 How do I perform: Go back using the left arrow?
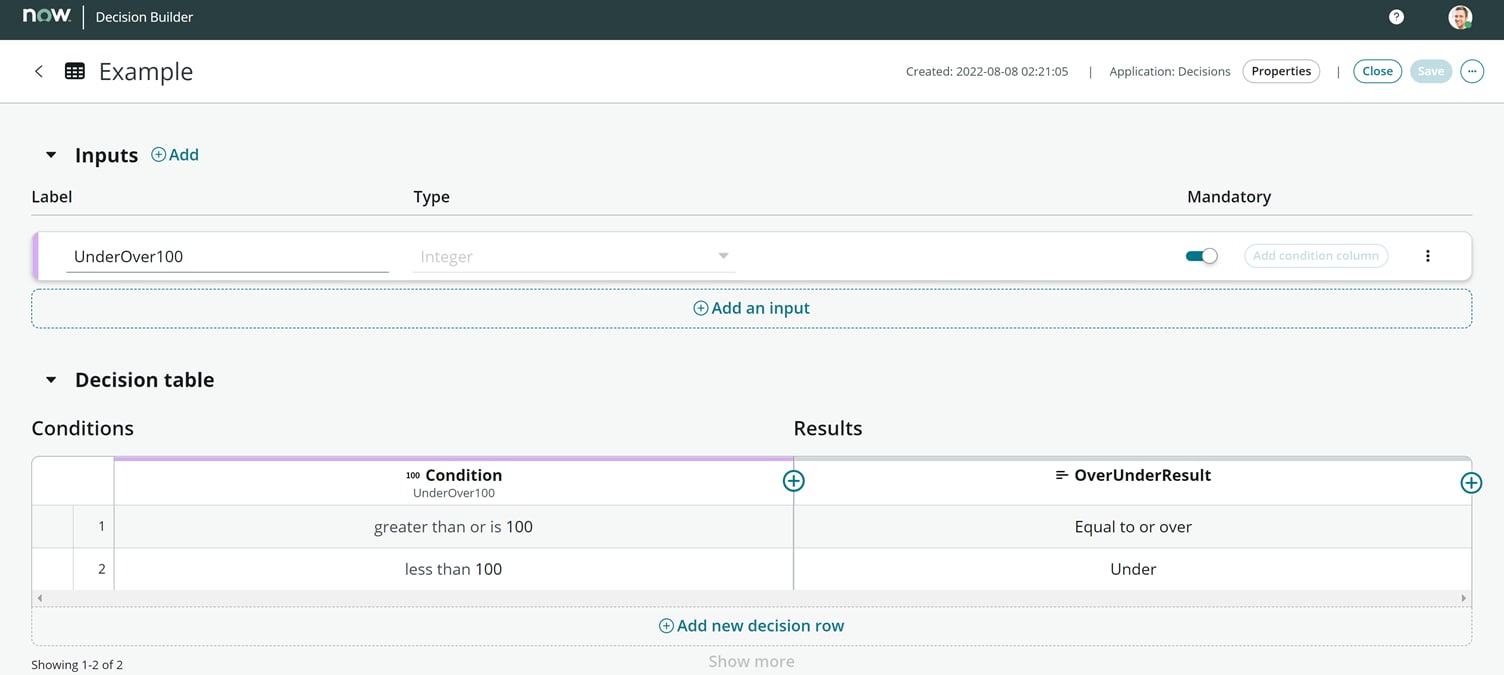click(x=39, y=71)
